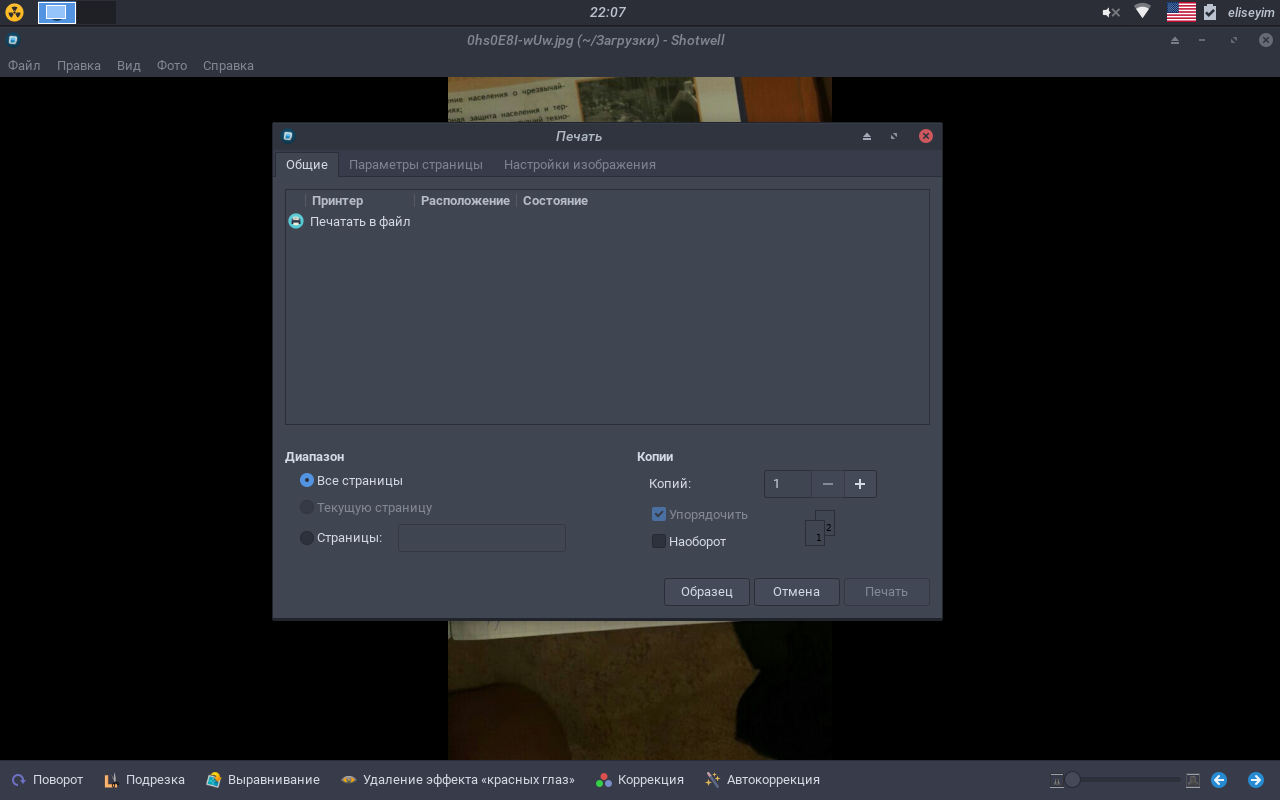Select the Crop (Подрезка) tool
1280x800 pixels.
[x=145, y=780]
